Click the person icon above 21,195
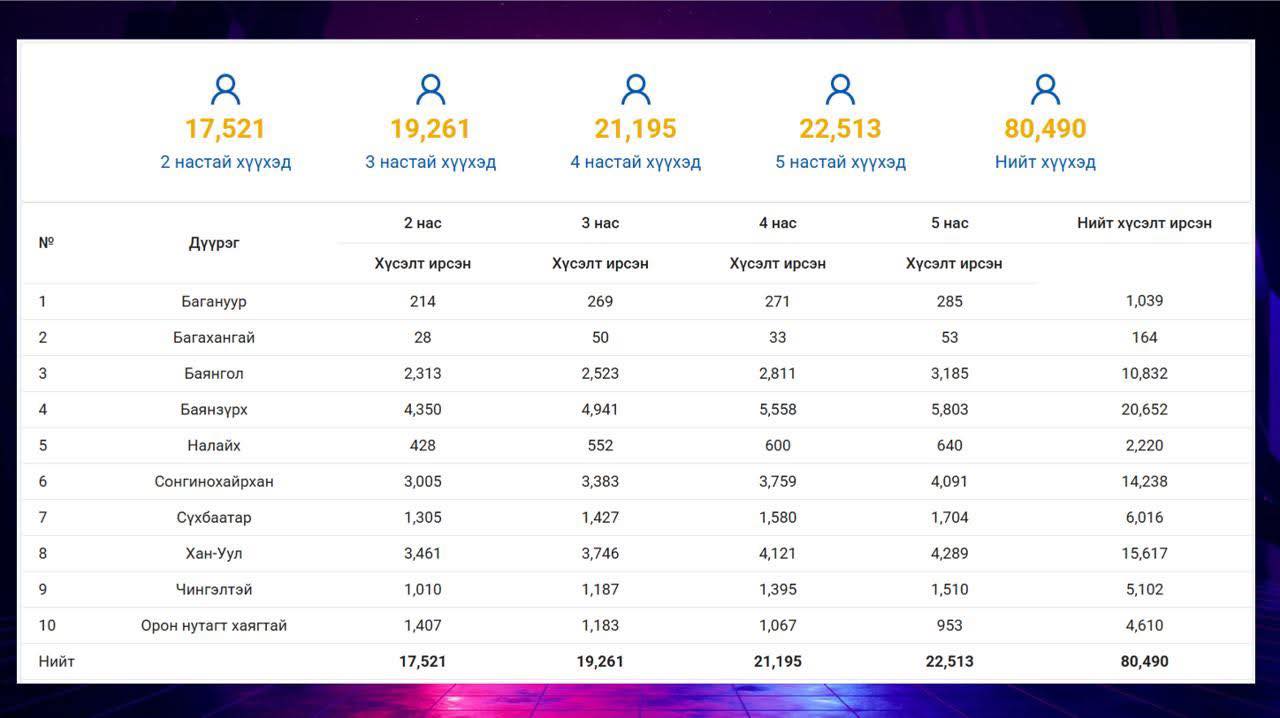 point(636,90)
